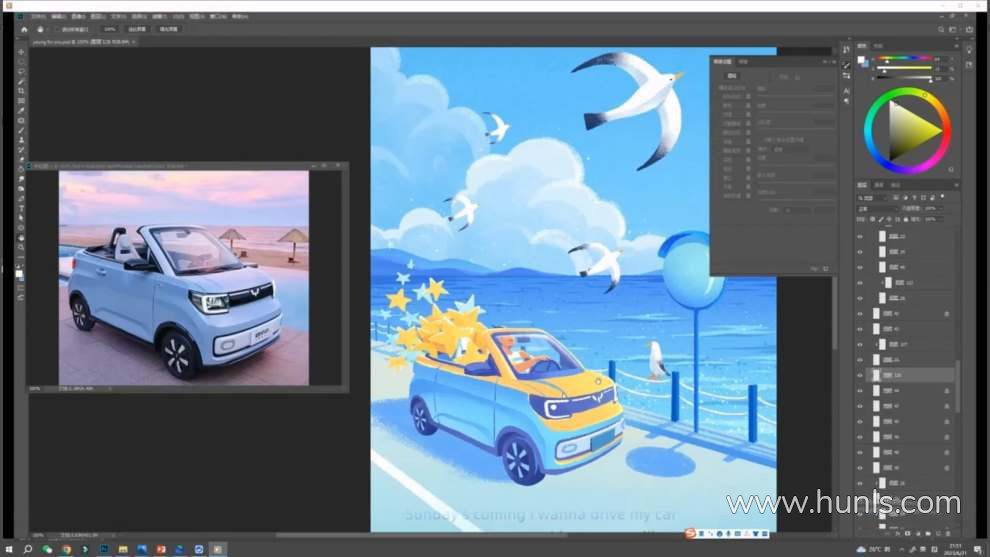Image resolution: width=990 pixels, height=557 pixels.
Task: Switch to the 路径 (Paths) tab
Action: 895,185
